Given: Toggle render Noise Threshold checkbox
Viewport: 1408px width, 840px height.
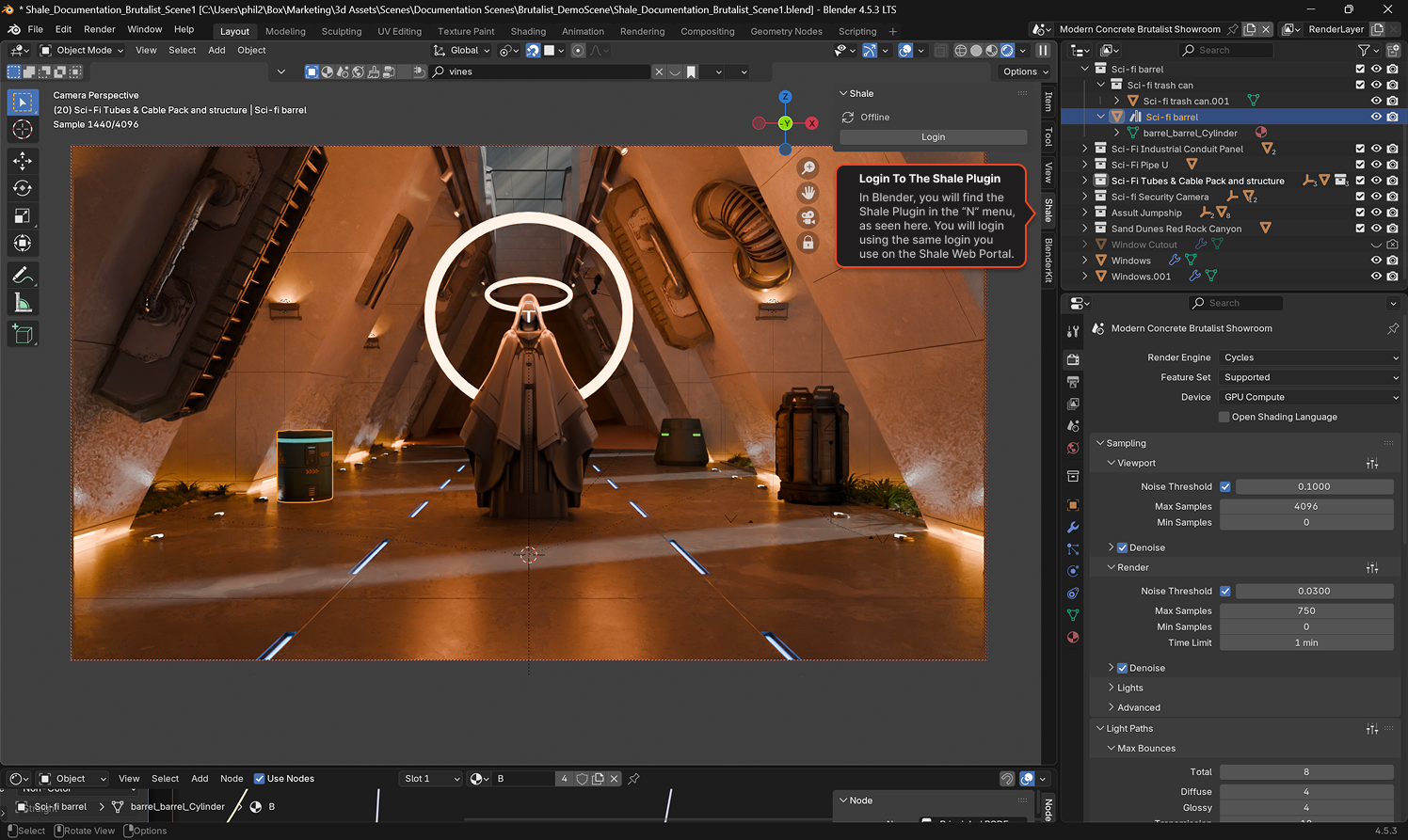Looking at the screenshot, I should (x=1224, y=591).
